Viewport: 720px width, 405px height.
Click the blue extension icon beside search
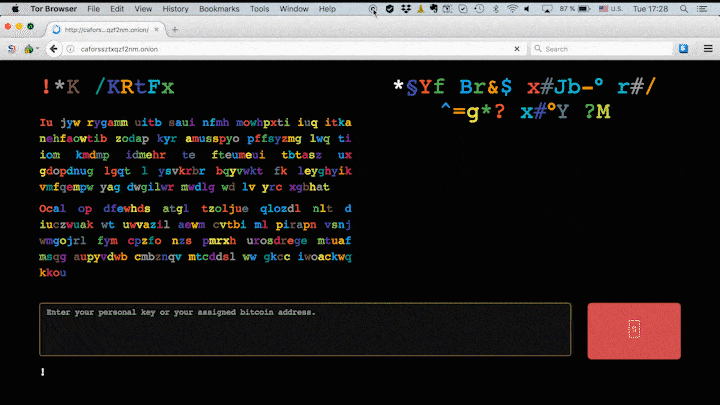pos(683,48)
